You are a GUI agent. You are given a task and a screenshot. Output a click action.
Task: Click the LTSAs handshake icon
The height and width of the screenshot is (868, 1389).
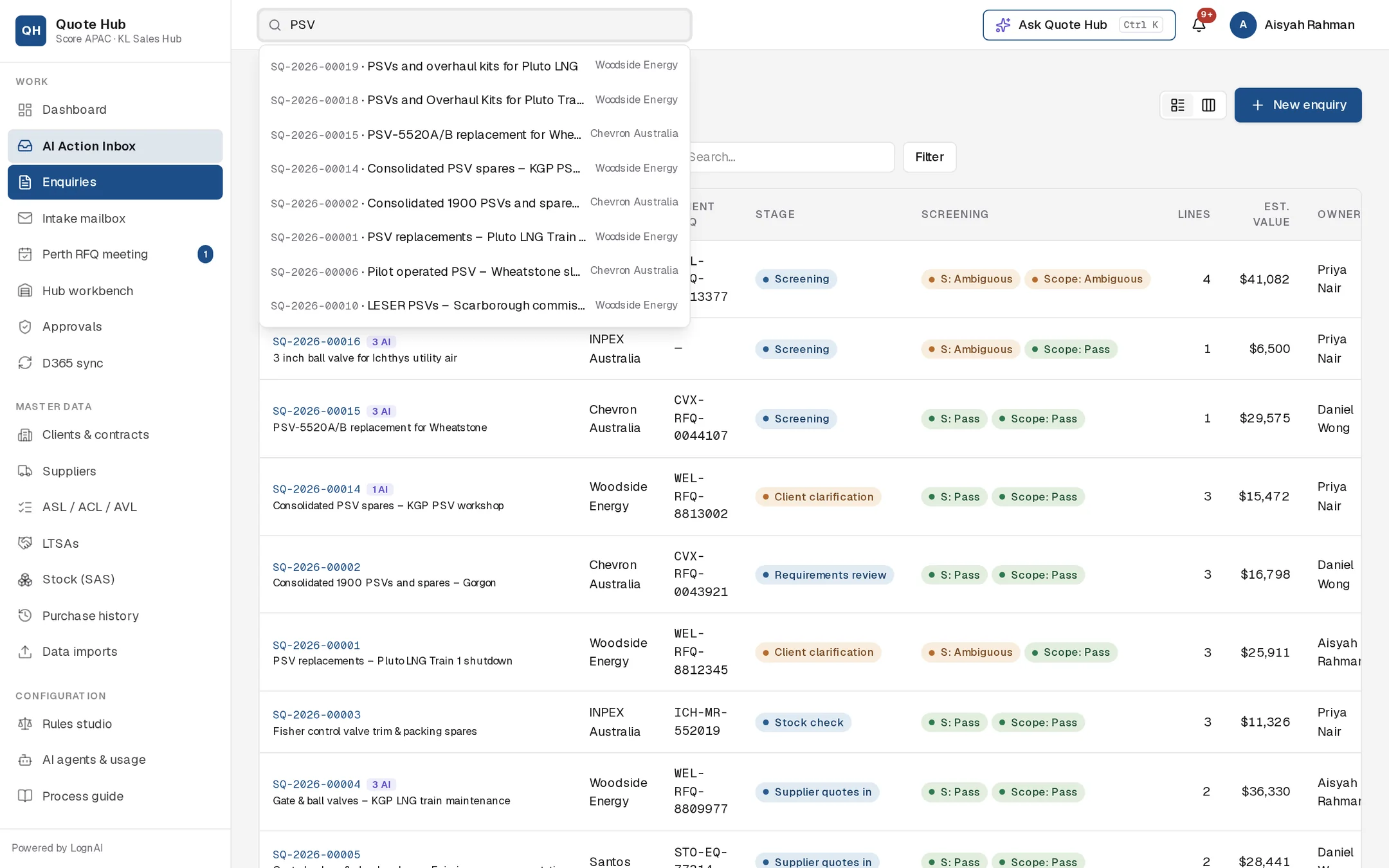click(25, 543)
